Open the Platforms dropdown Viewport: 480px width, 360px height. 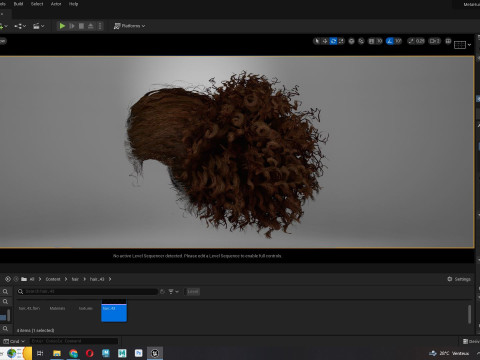click(x=129, y=26)
